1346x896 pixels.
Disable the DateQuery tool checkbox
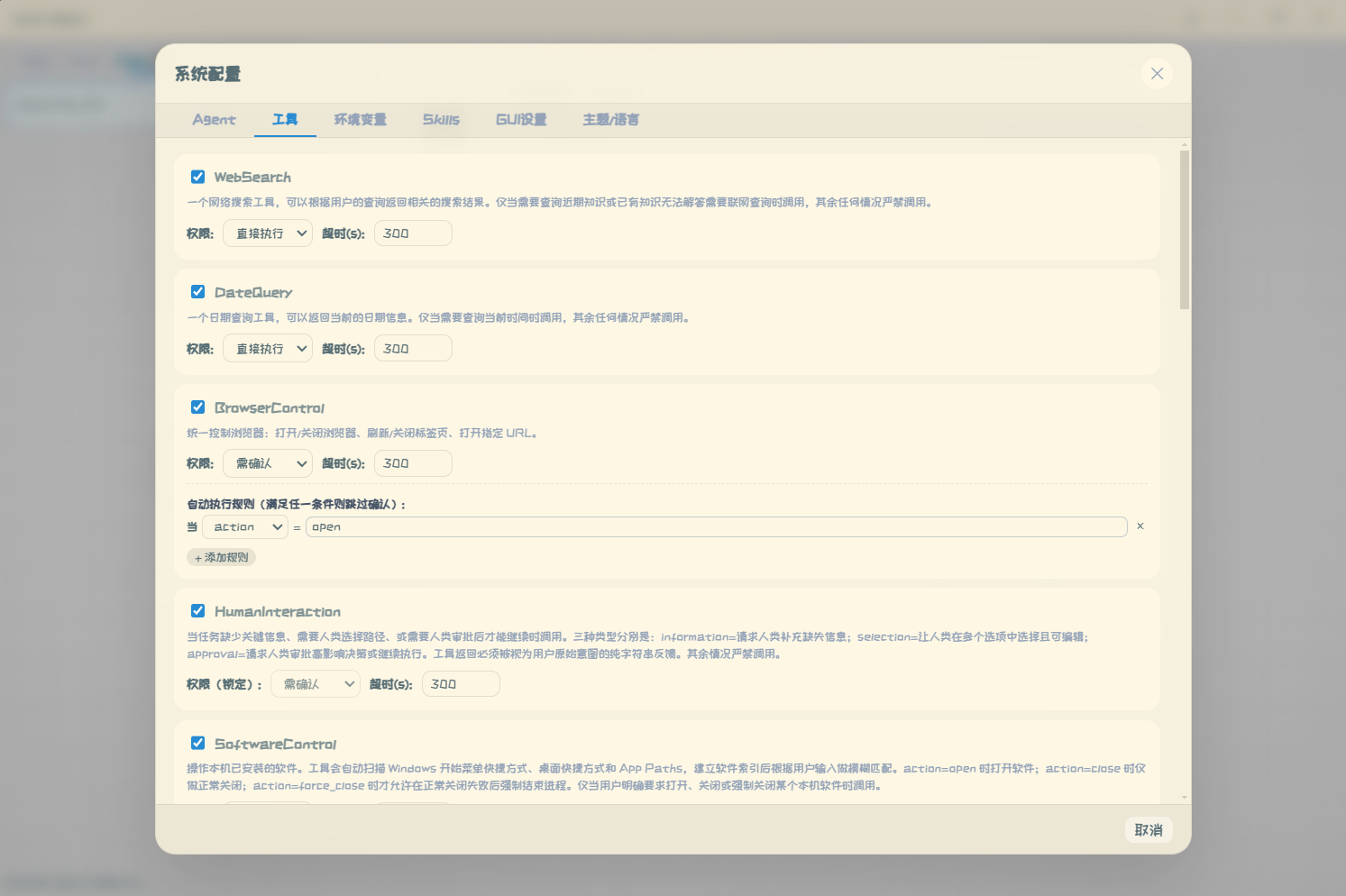click(198, 292)
